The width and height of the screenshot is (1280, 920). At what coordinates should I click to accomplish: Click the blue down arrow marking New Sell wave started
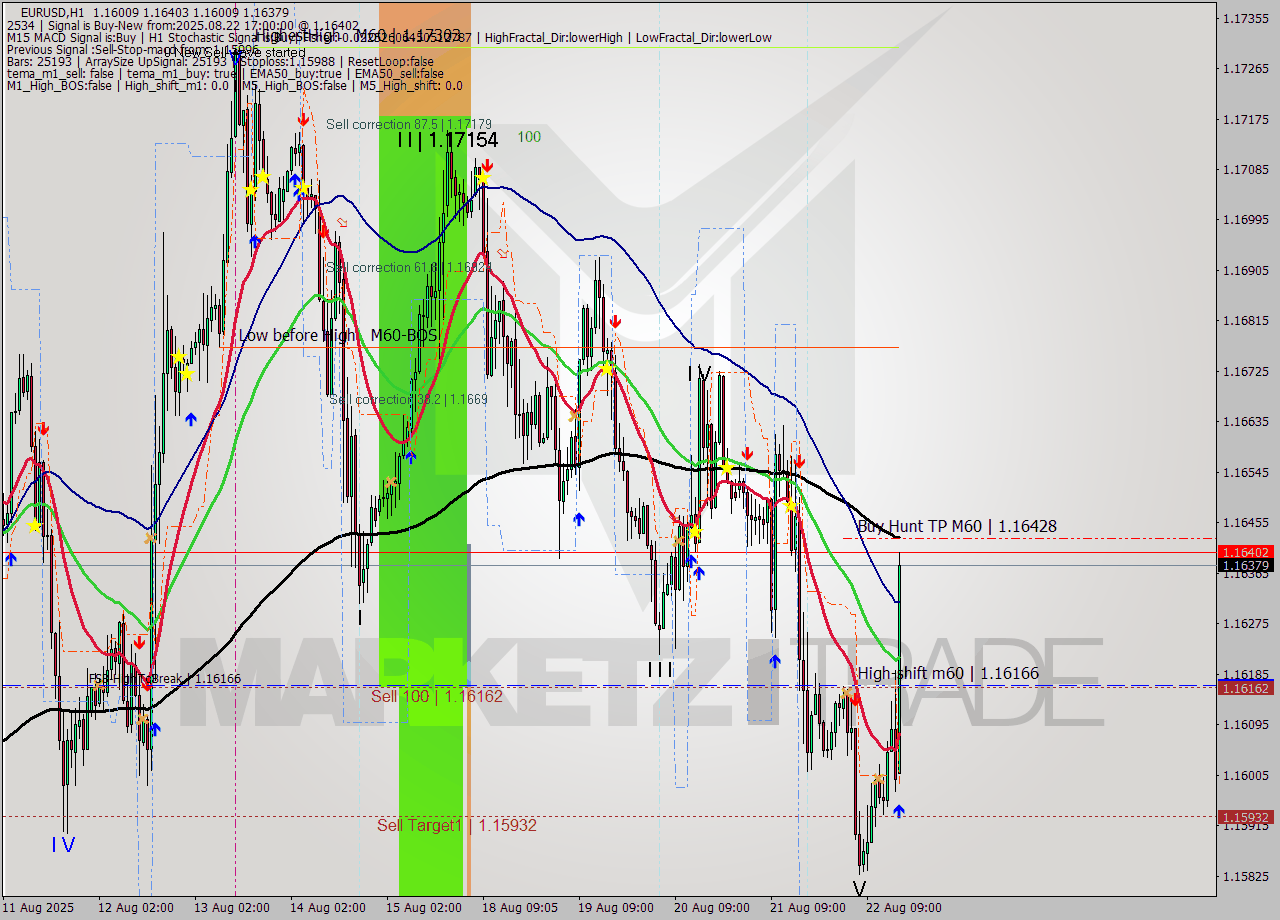point(233,57)
